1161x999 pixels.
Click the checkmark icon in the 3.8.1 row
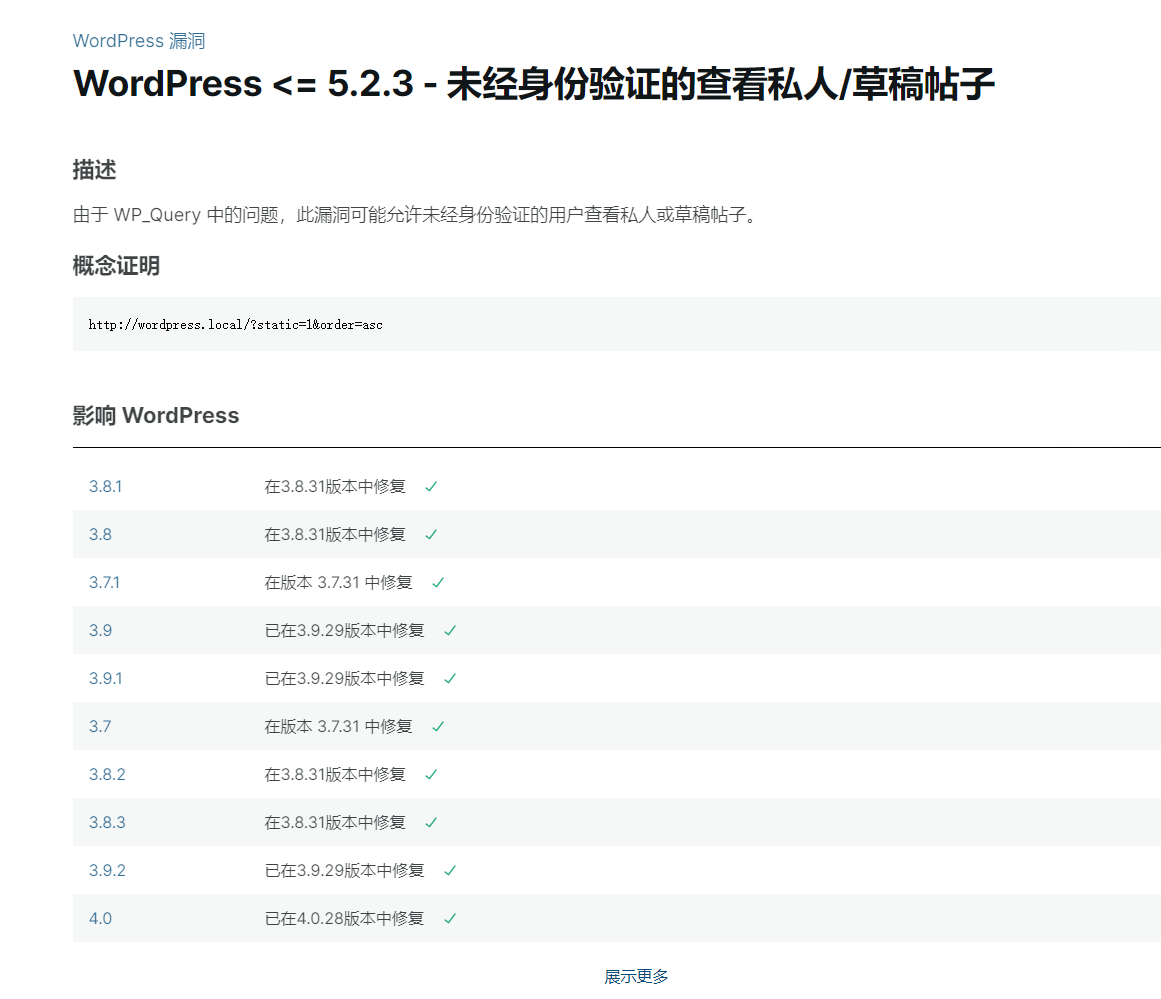431,487
